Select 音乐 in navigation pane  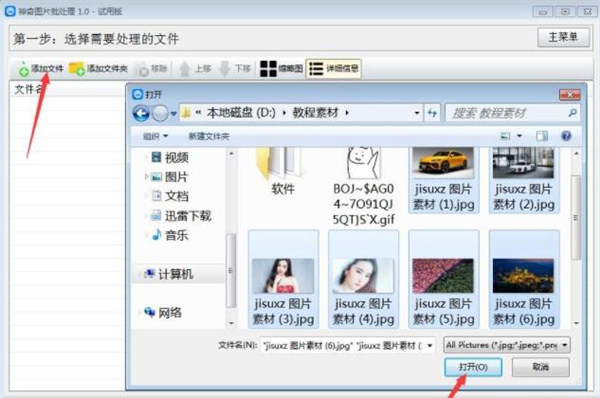[170, 235]
